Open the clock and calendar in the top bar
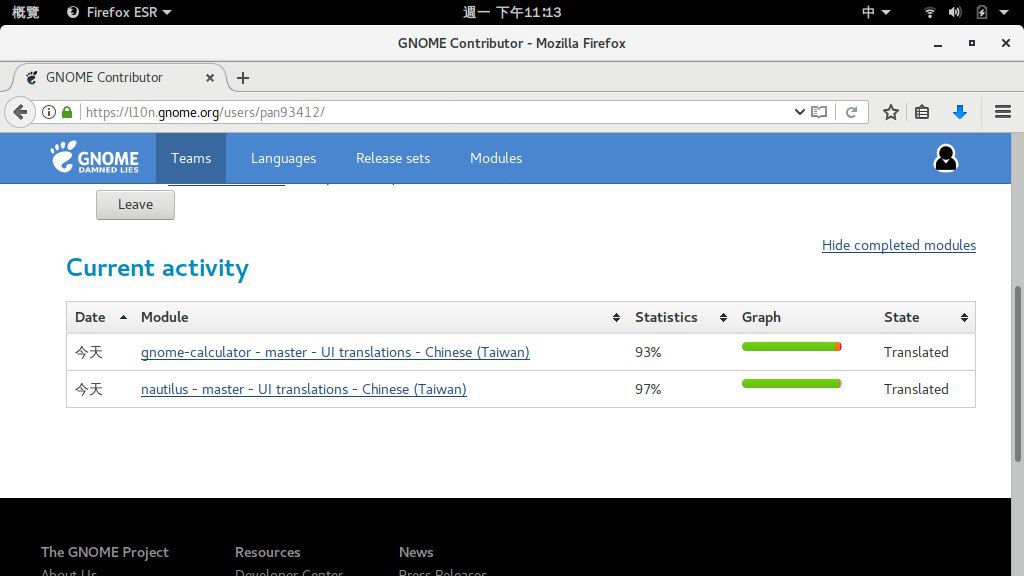1024x576 pixels. [x=512, y=12]
